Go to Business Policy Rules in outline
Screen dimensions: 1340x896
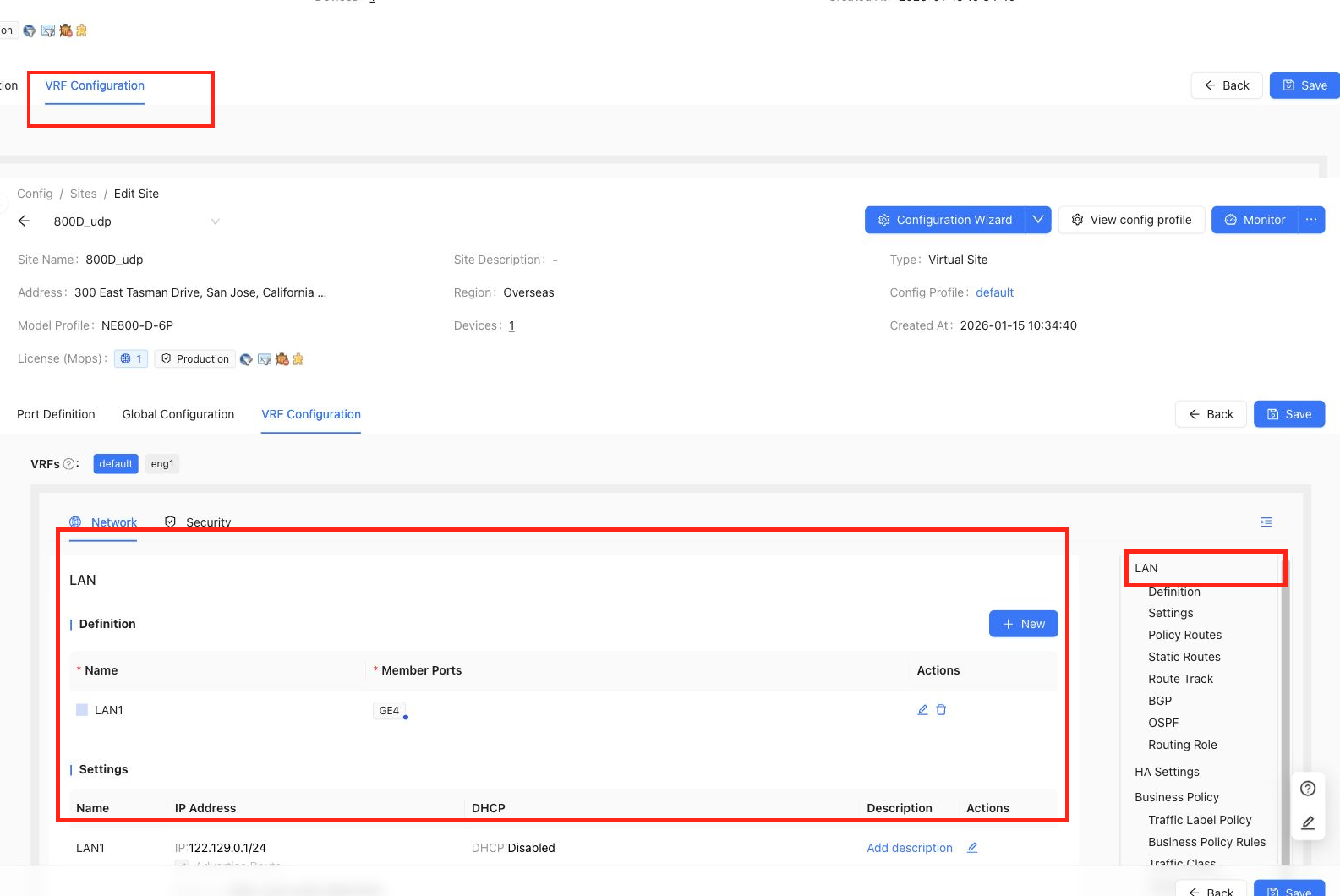coord(1206,842)
